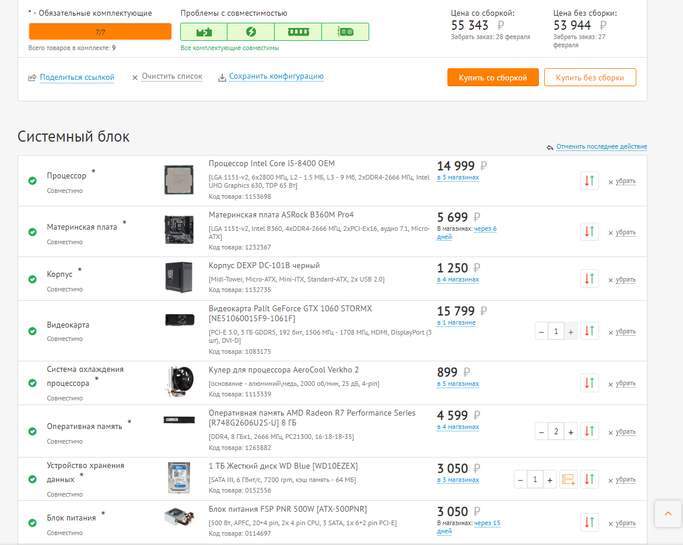This screenshot has width=683, height=545.
Task: Open Процессор Intel Core i5-8400 OEM title
Action: 271,163
